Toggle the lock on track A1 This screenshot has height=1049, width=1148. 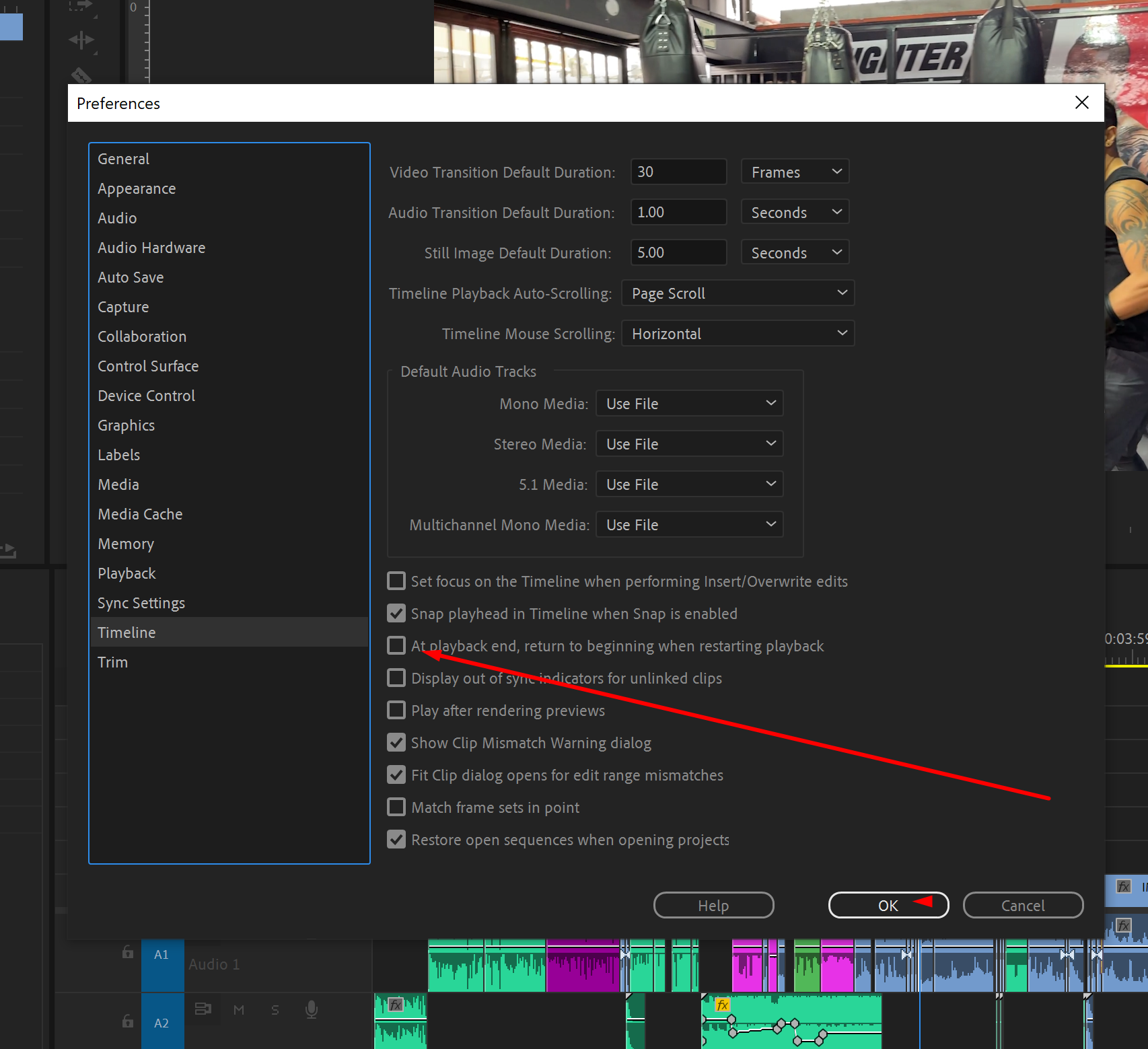tap(127, 951)
